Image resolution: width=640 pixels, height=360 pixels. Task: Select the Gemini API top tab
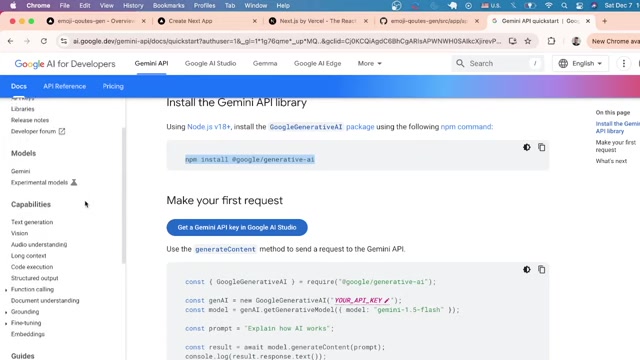click(x=151, y=63)
